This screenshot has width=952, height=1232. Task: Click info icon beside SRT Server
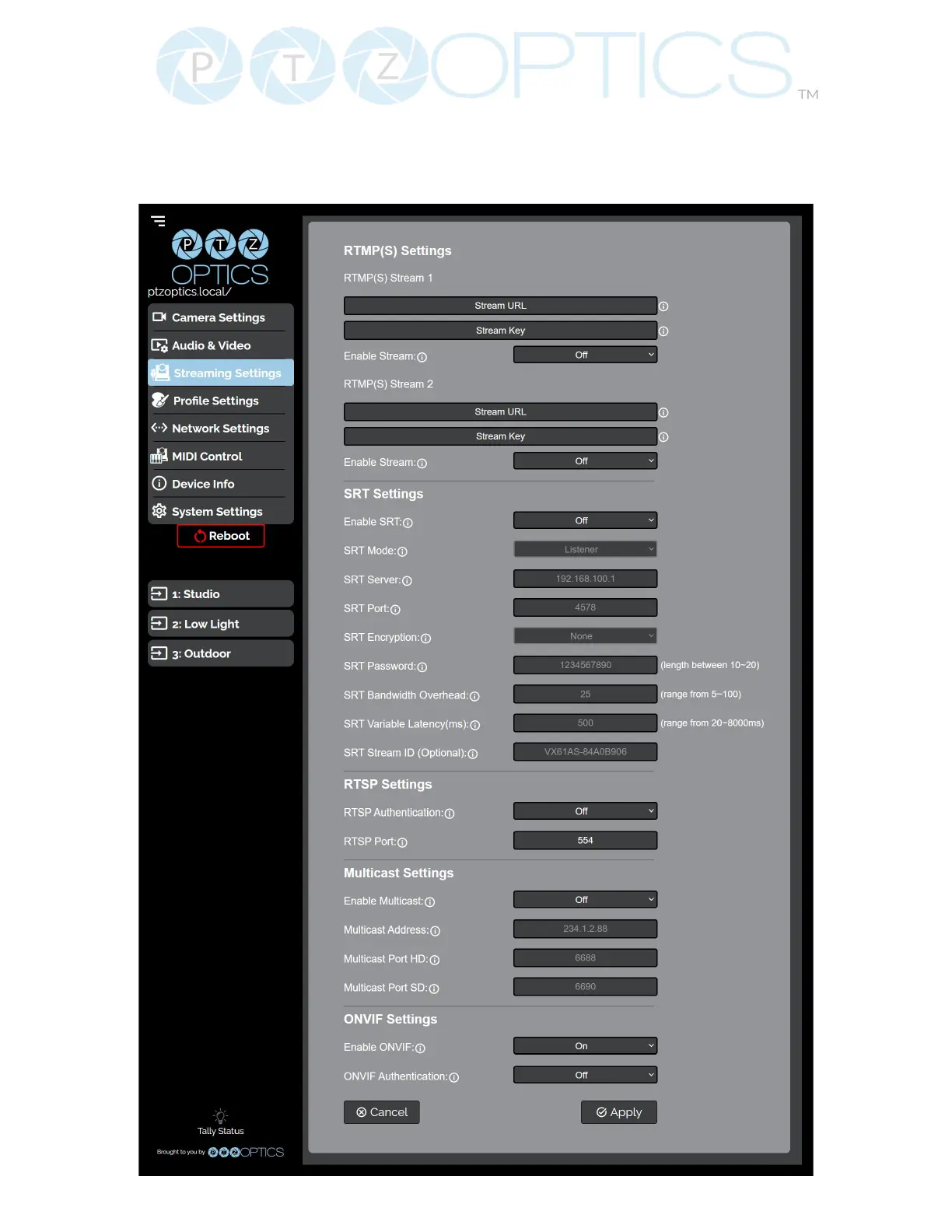point(408,581)
